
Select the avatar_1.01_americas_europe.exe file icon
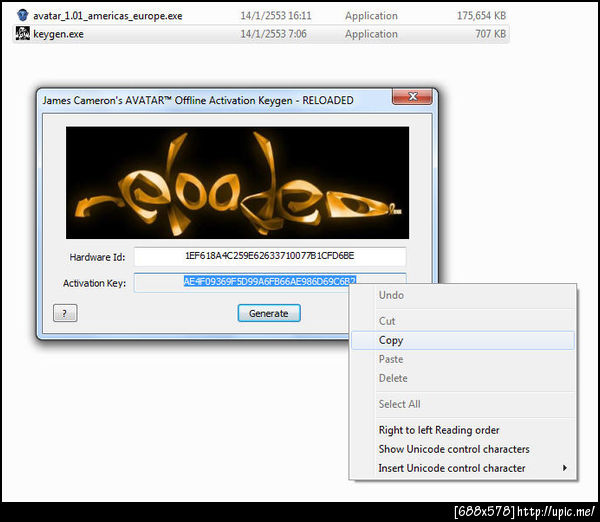coord(23,15)
